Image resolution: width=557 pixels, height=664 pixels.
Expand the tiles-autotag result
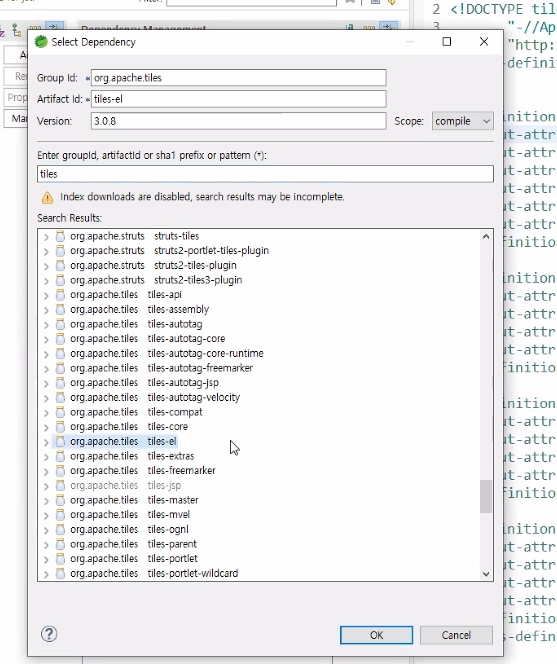point(46,324)
